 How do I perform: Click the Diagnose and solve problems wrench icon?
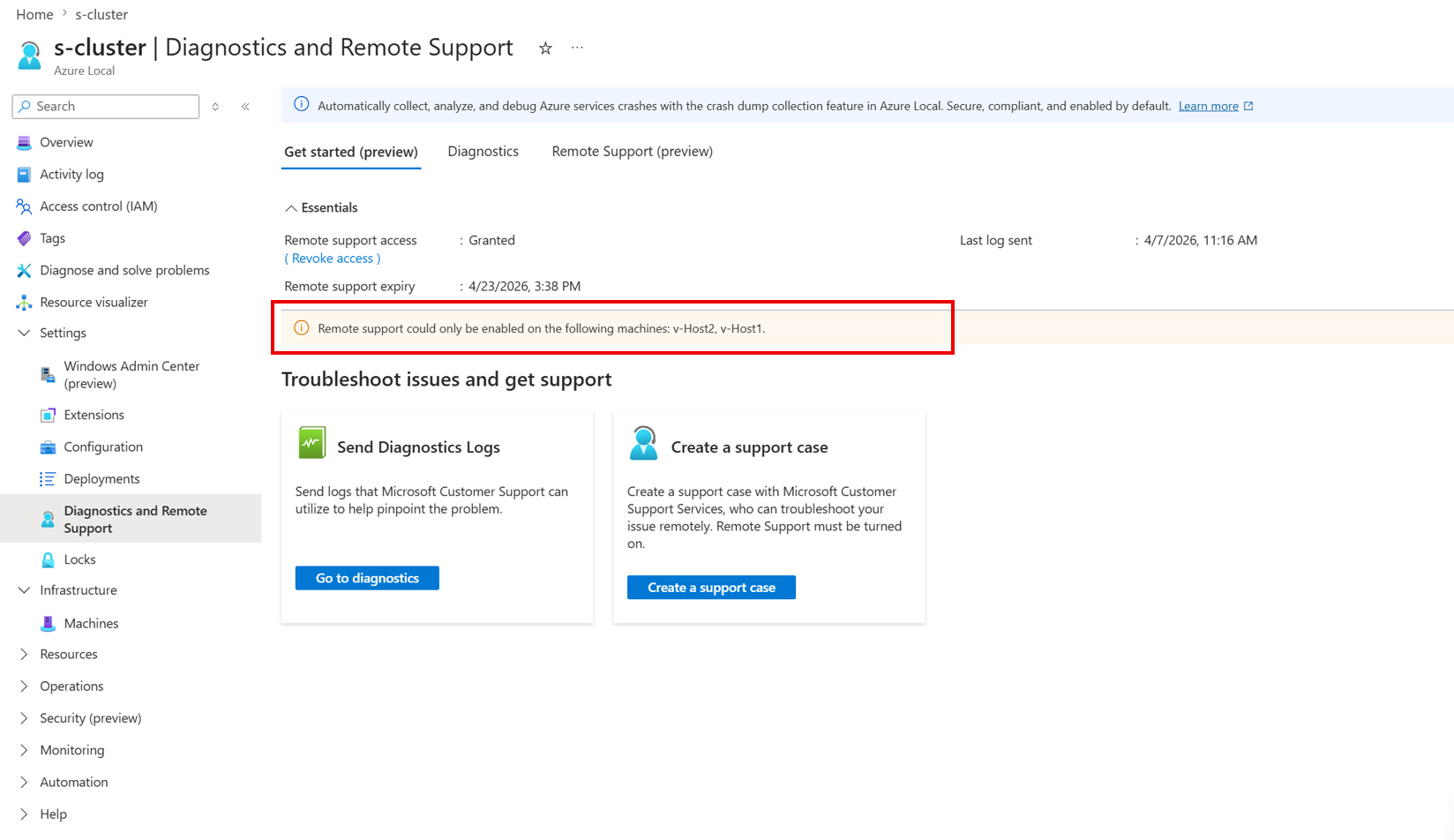[x=24, y=270]
